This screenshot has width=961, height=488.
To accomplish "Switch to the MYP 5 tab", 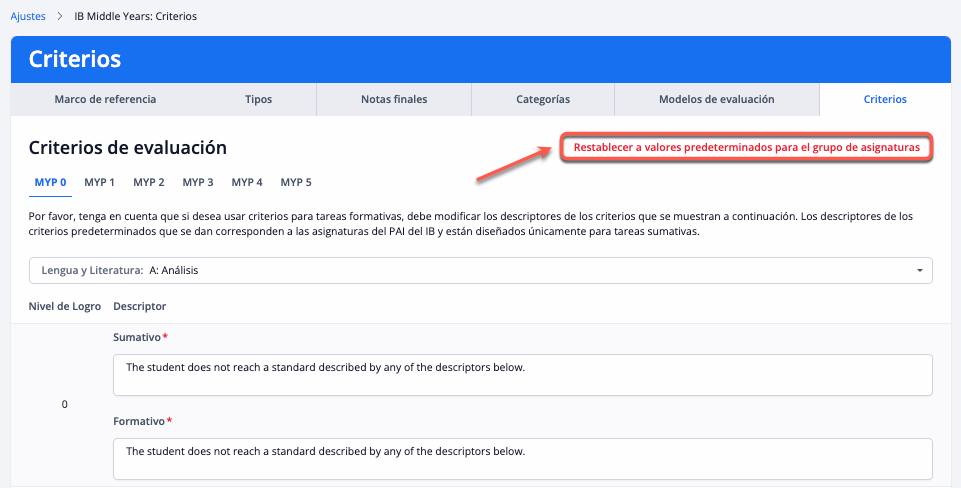I will pos(296,183).
